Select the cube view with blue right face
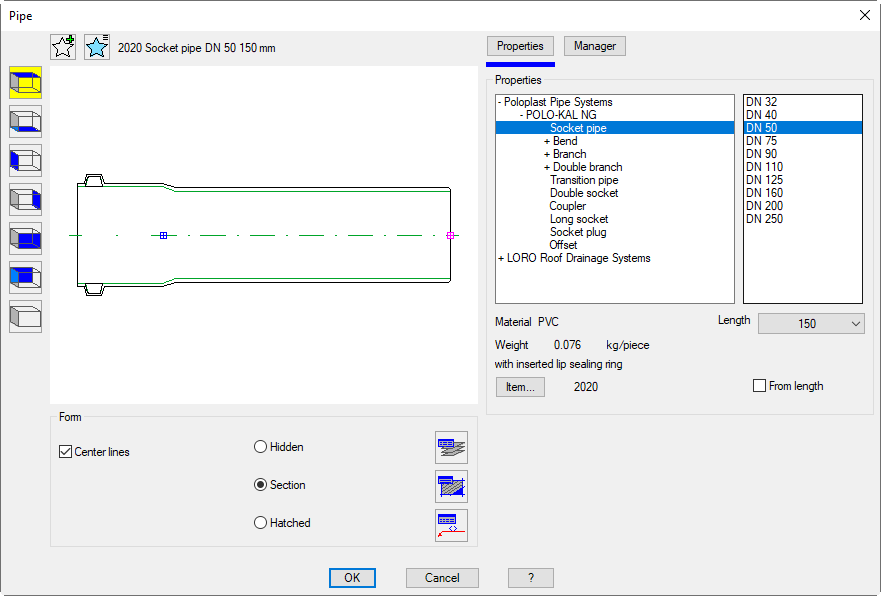The width and height of the screenshot is (881, 596). [x=26, y=199]
